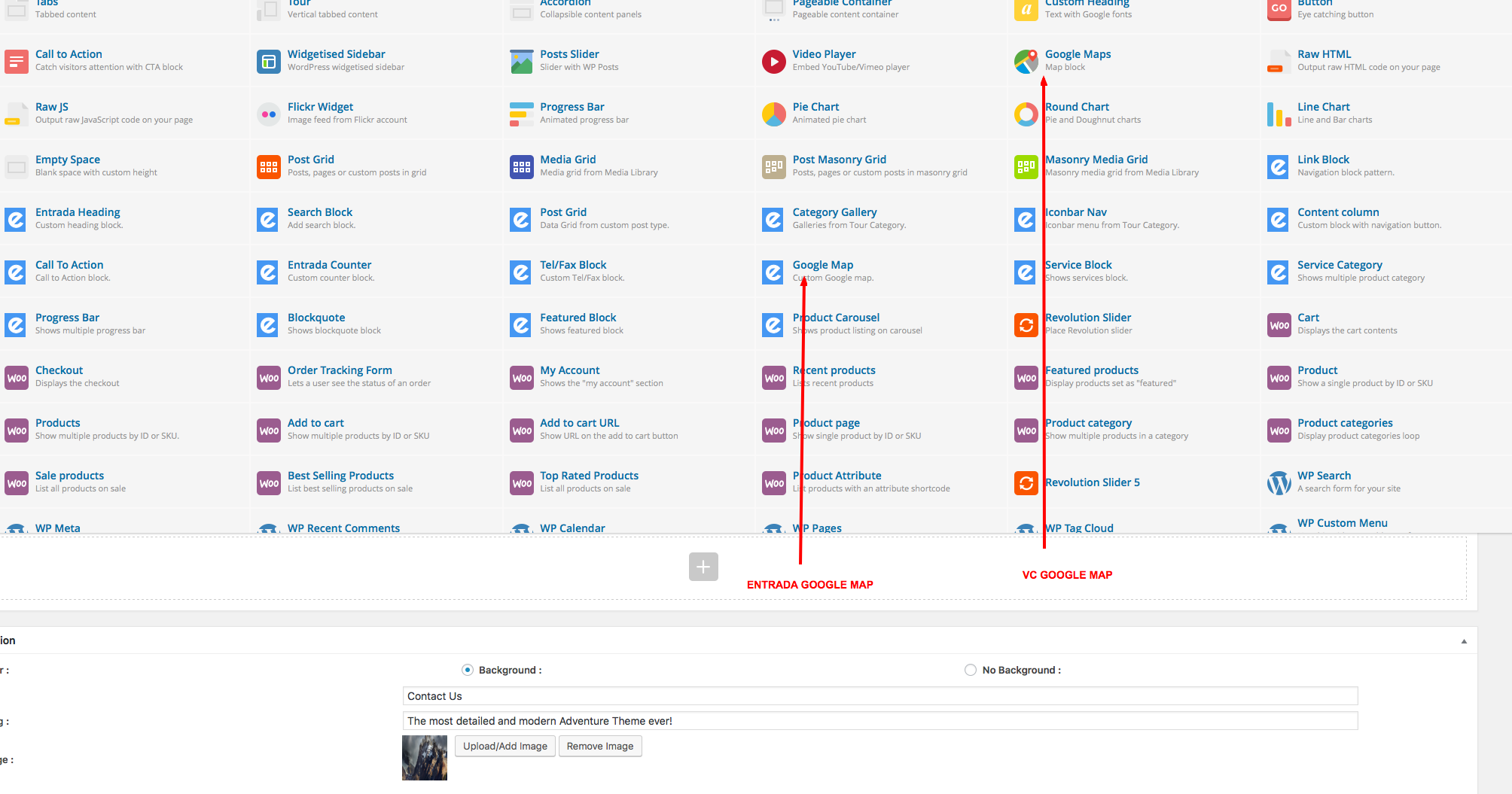1512x794 pixels.
Task: Add the Product category element
Action: 1134,429
